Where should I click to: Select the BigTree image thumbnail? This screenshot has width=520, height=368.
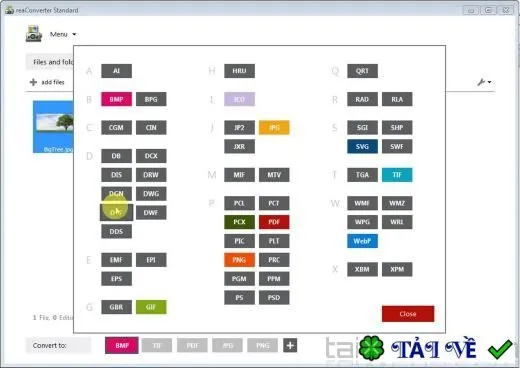point(53,127)
